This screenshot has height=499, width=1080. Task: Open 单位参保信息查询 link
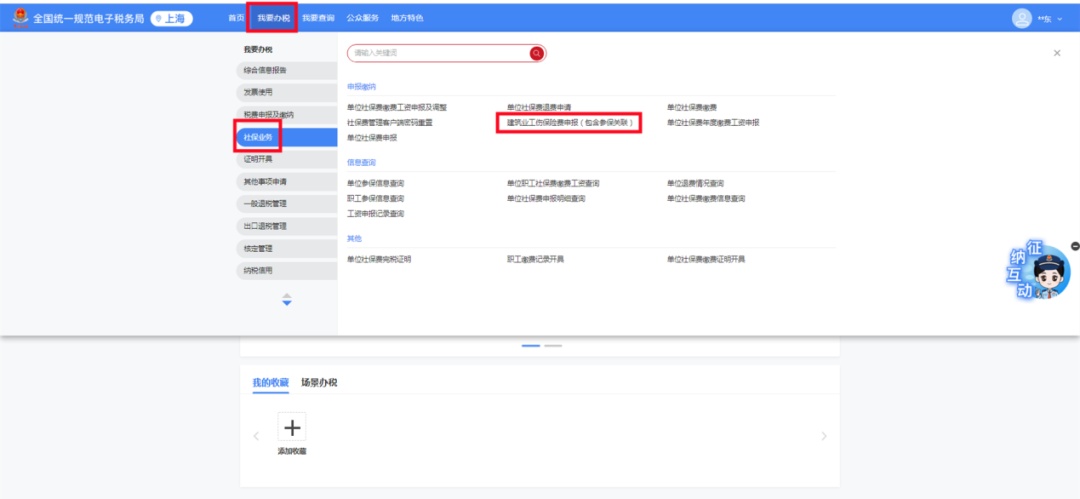[x=375, y=183]
